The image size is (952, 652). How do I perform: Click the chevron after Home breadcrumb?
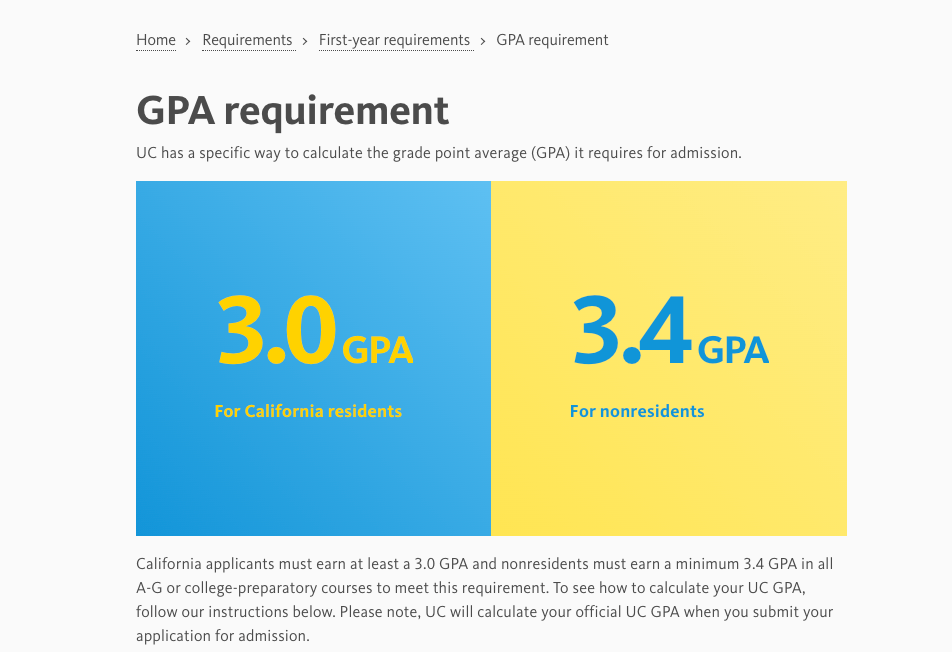coord(187,40)
